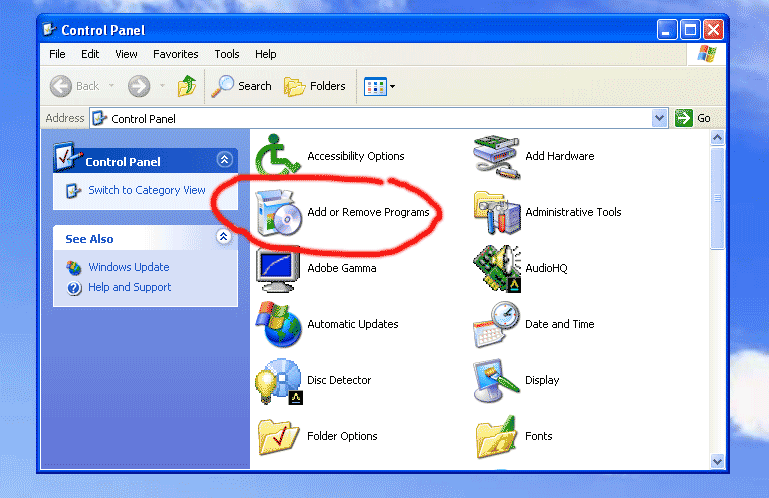Click the scrollbar down arrow
The image size is (769, 498).
717,461
